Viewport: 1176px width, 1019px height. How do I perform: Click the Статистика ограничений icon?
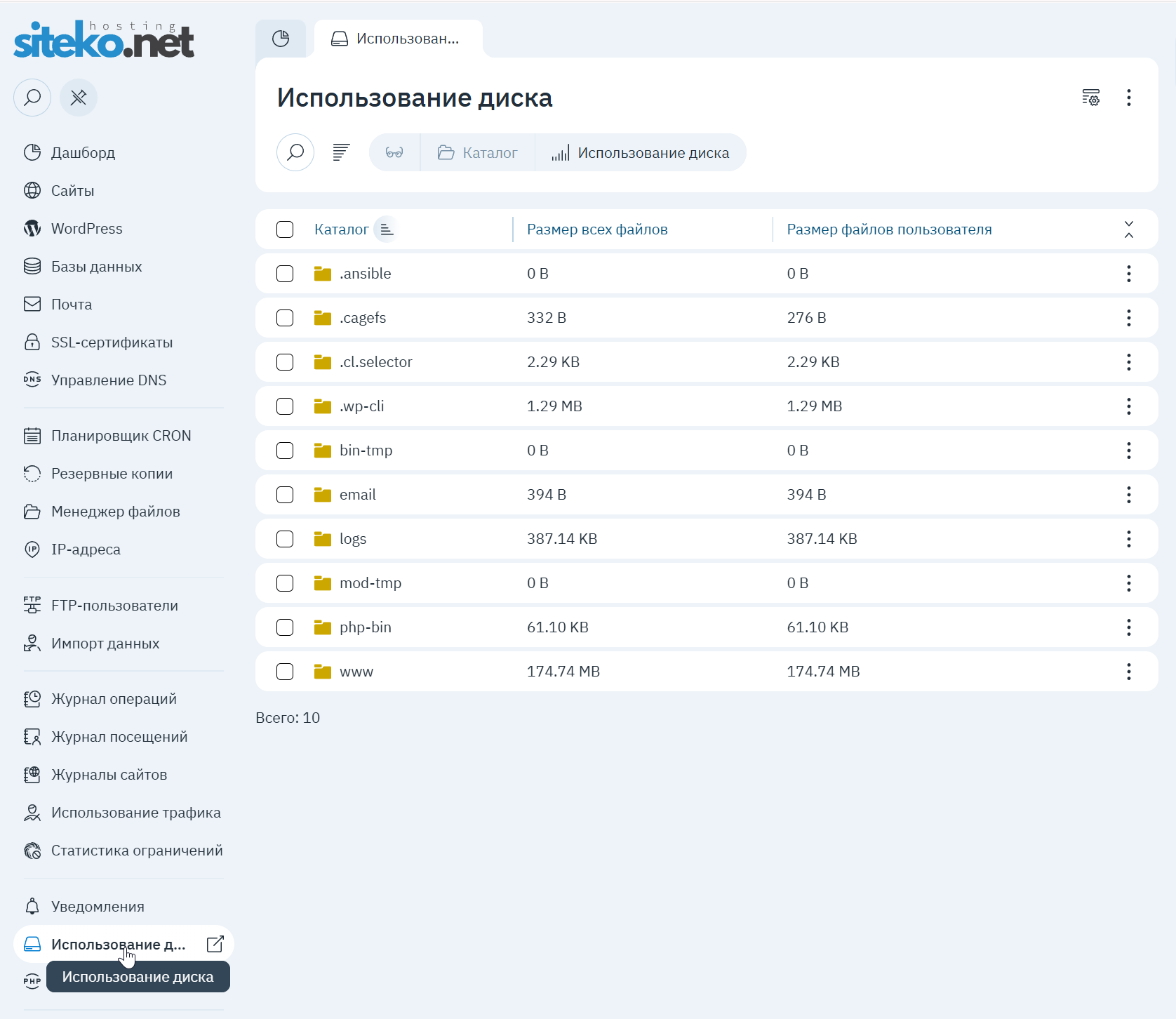click(32, 851)
